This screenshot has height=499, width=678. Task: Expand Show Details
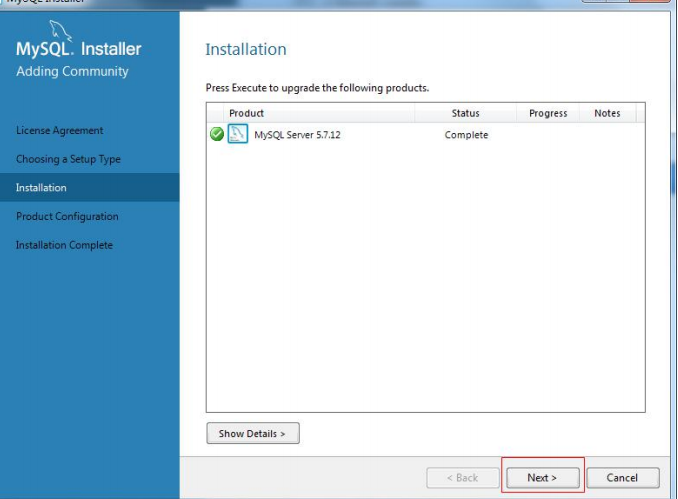click(253, 433)
